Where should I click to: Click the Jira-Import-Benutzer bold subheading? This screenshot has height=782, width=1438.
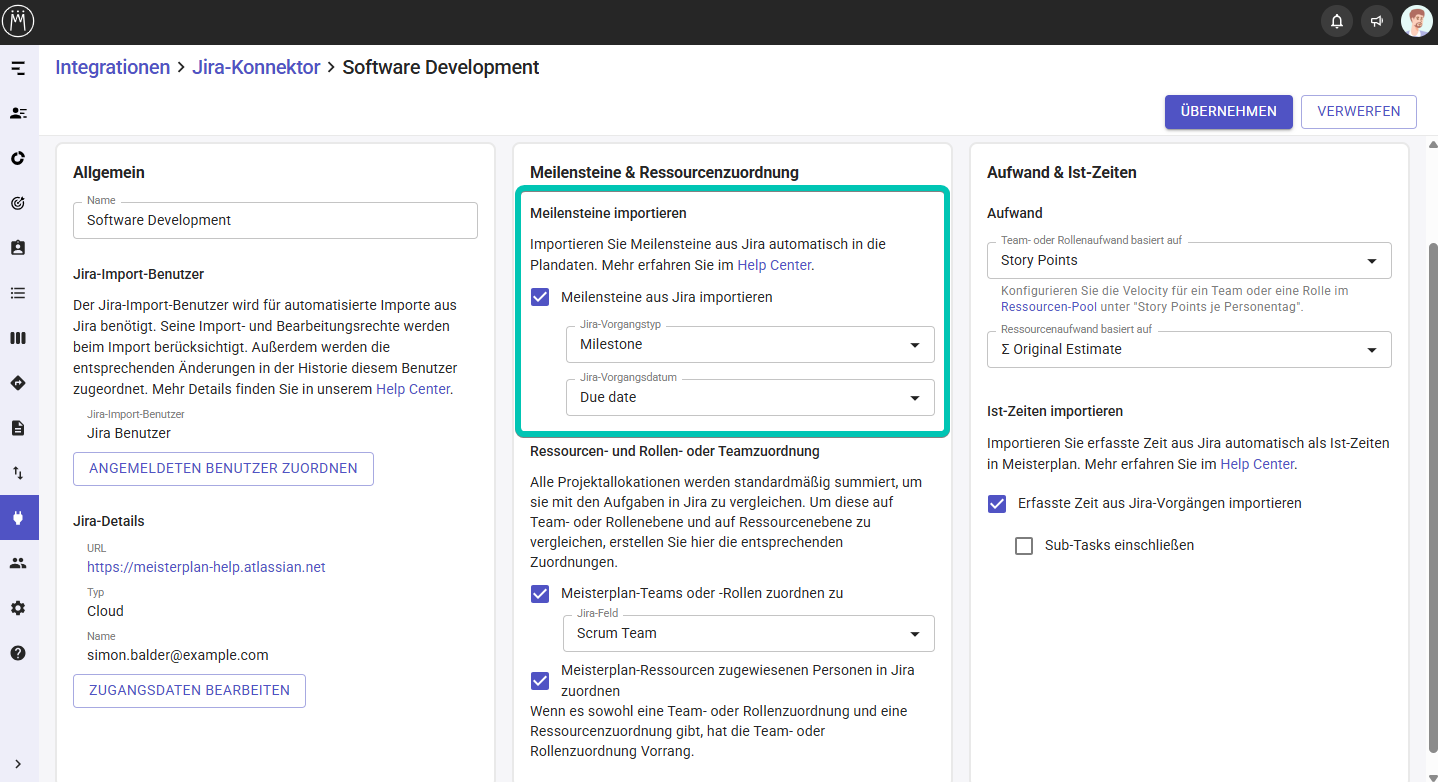point(139,274)
